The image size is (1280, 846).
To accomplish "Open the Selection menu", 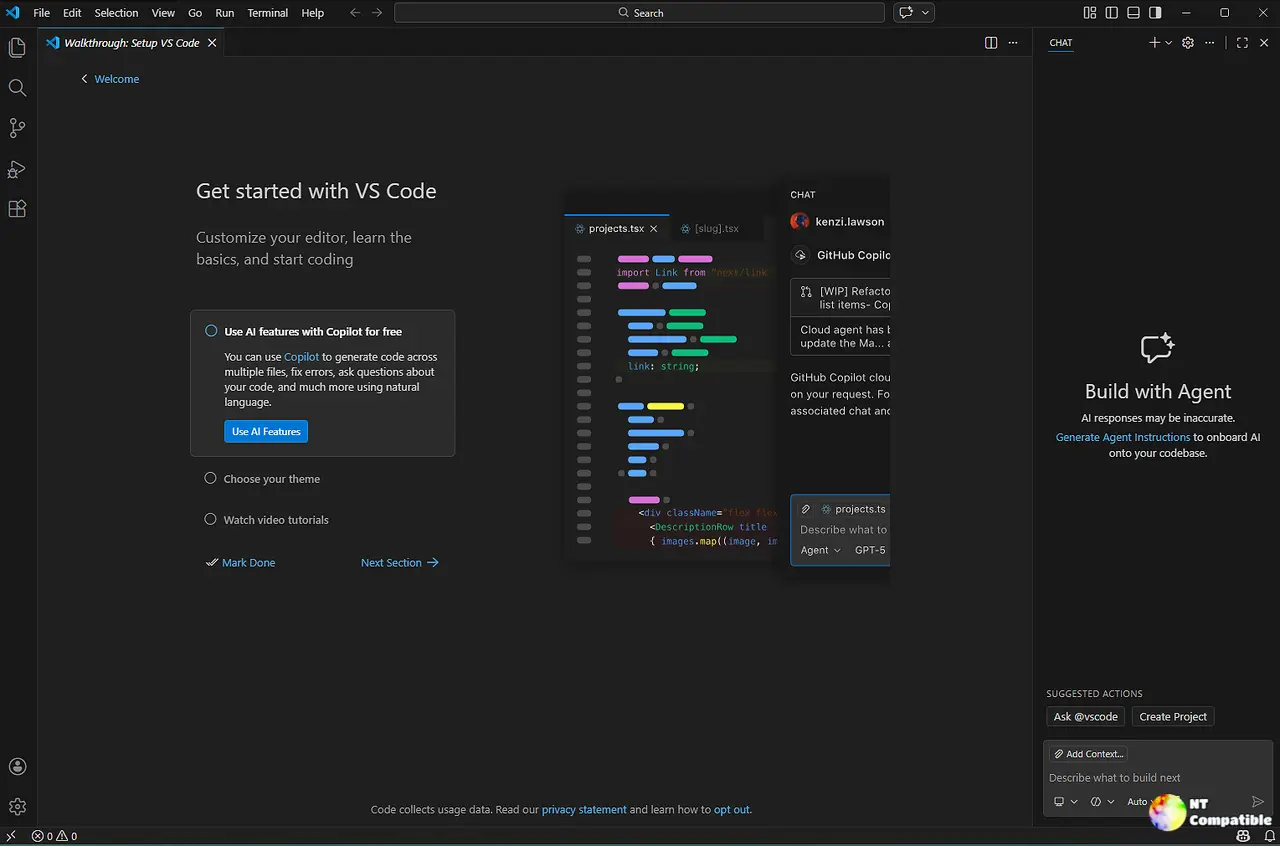I will pos(116,13).
